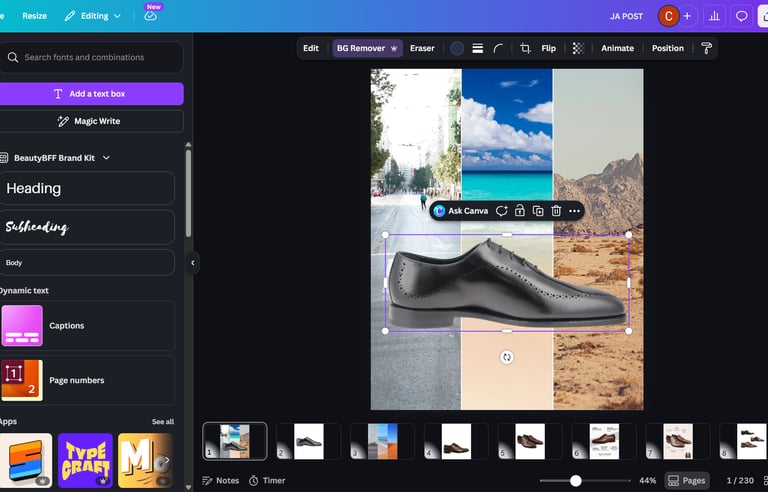Open the Position panel
768x492 pixels.
click(668, 48)
